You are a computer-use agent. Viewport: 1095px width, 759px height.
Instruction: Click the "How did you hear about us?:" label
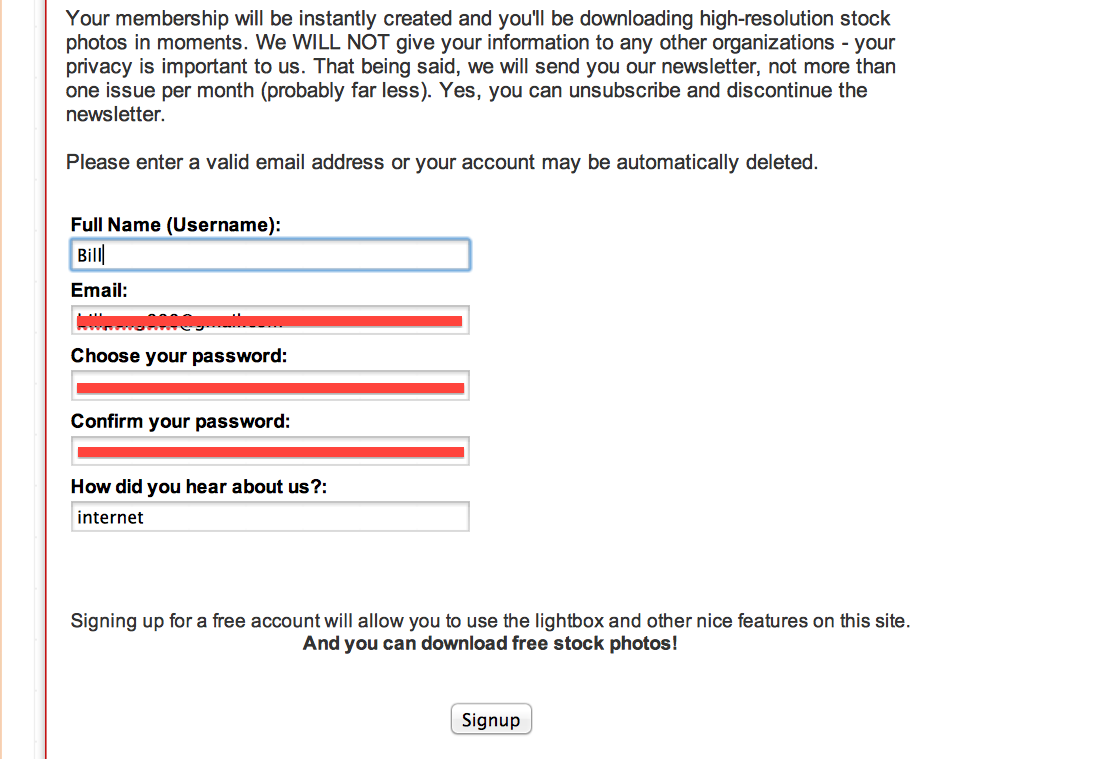pyautogui.click(x=198, y=487)
